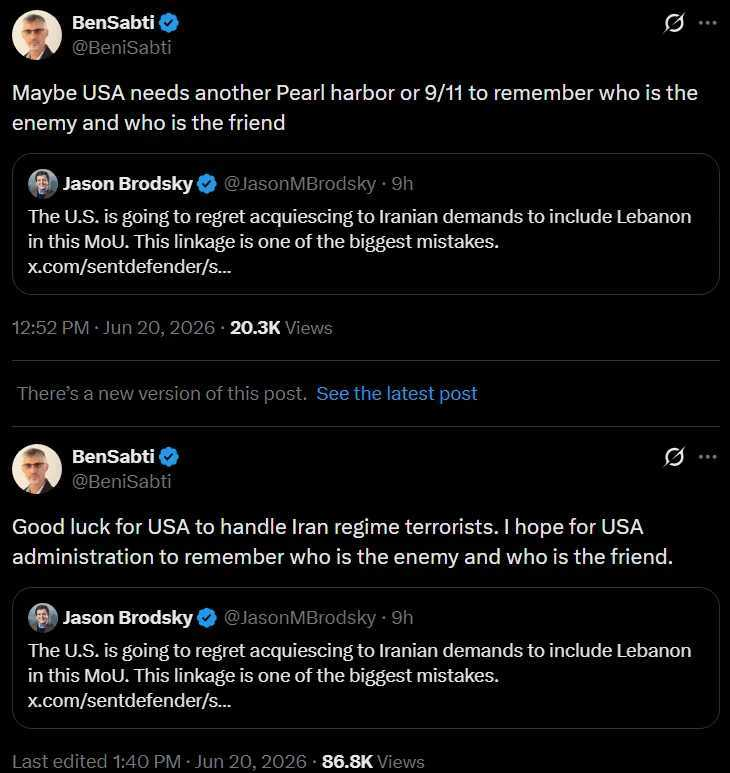Follow the "See the latest post" link
Image resolution: width=730 pixels, height=773 pixels.
[x=396, y=393]
